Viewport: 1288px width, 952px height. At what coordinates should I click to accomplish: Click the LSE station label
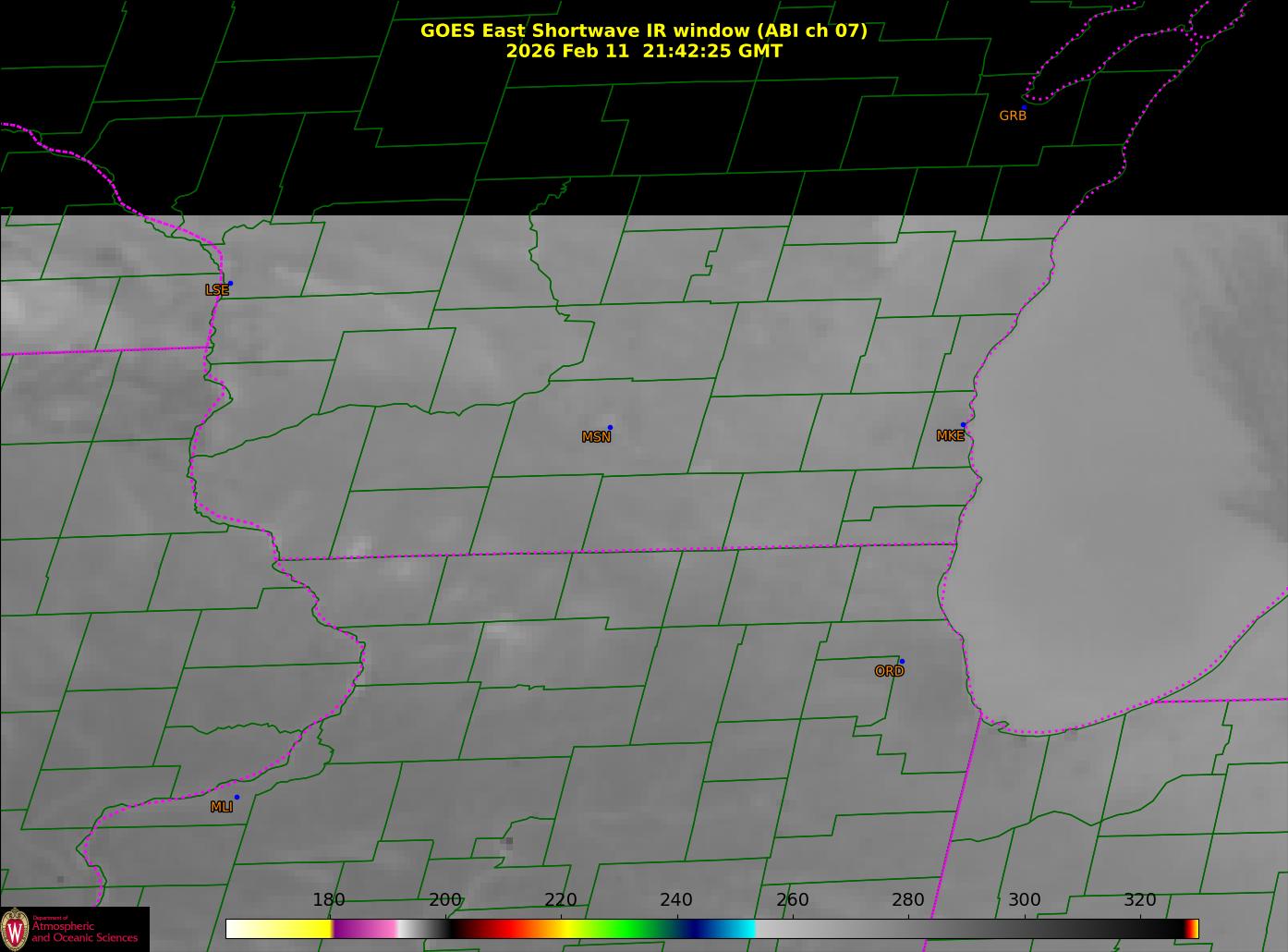[x=217, y=290]
